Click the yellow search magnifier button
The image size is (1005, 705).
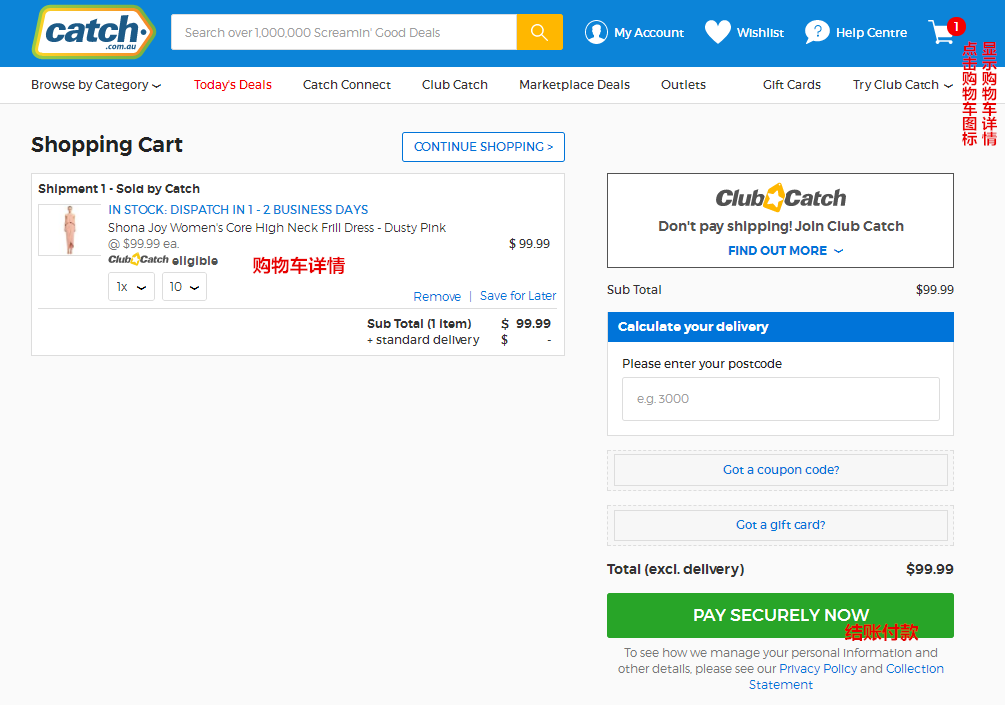(540, 32)
